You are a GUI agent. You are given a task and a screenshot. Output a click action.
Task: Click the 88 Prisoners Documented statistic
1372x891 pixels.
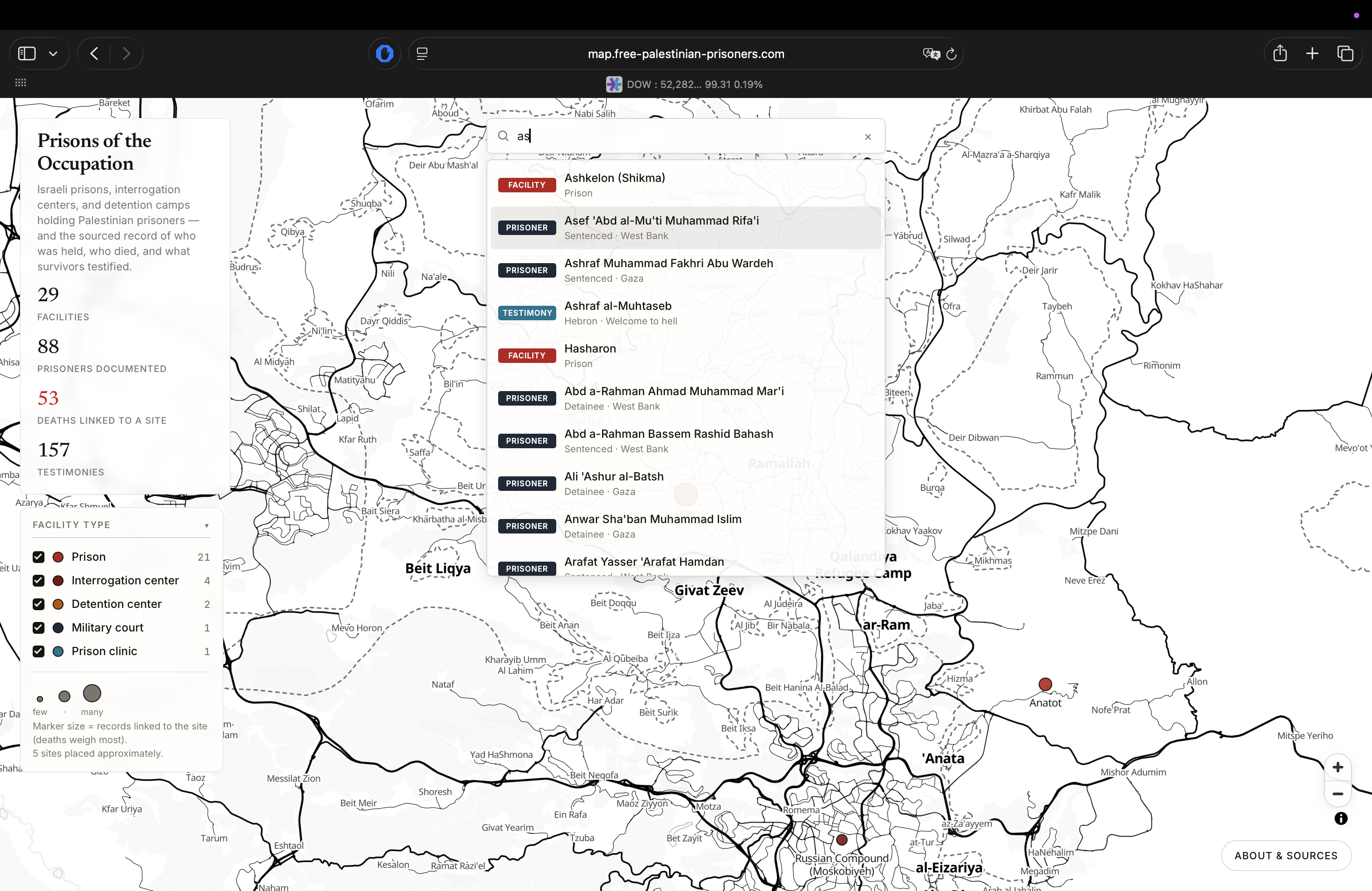click(102, 356)
